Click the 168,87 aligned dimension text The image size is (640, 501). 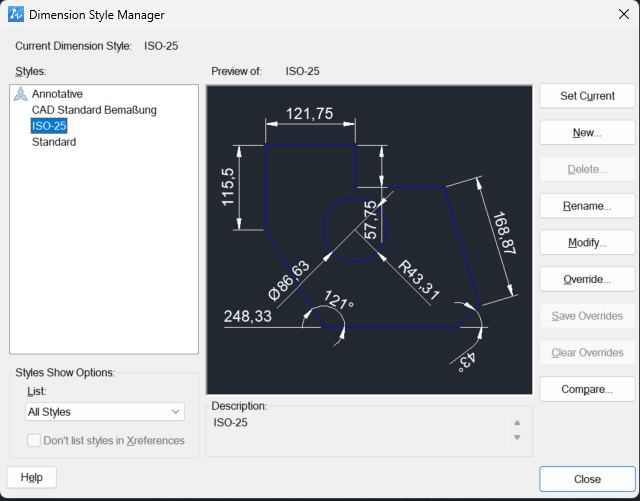pyautogui.click(x=504, y=233)
